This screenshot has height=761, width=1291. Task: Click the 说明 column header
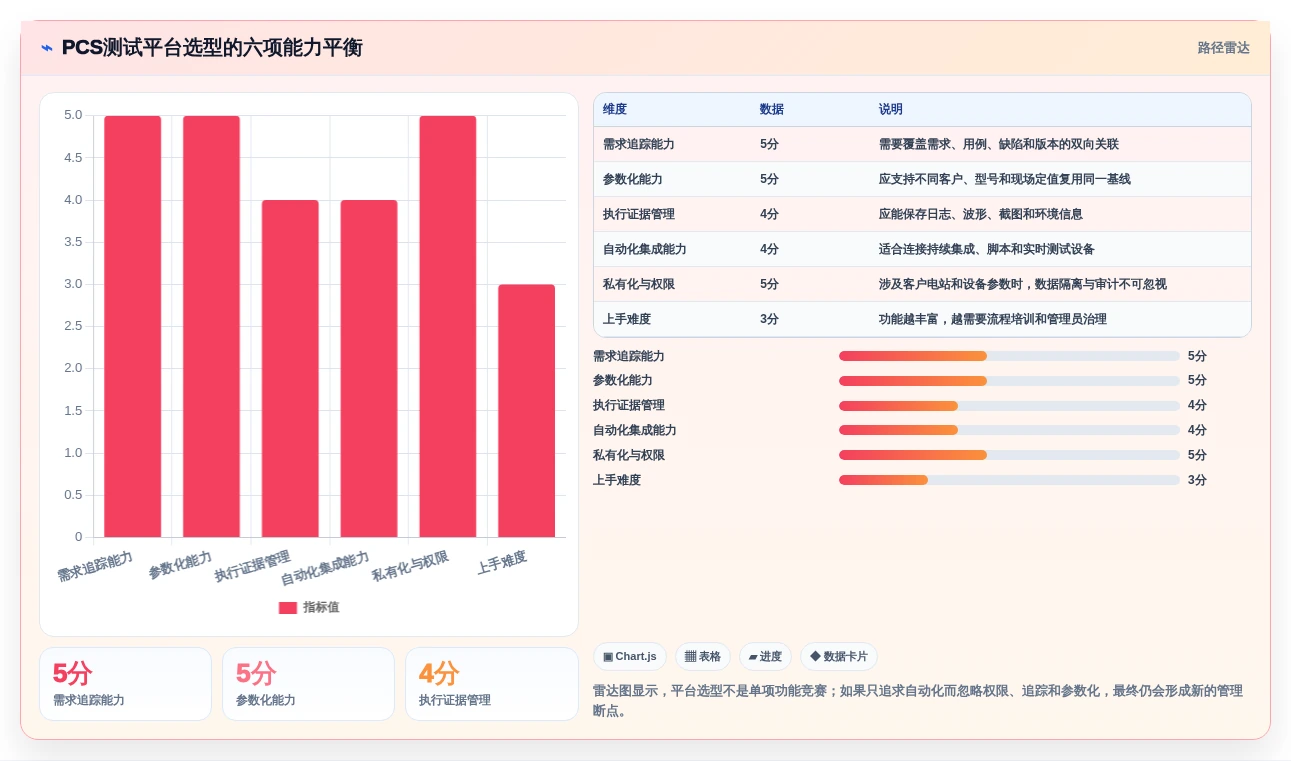[x=891, y=109]
